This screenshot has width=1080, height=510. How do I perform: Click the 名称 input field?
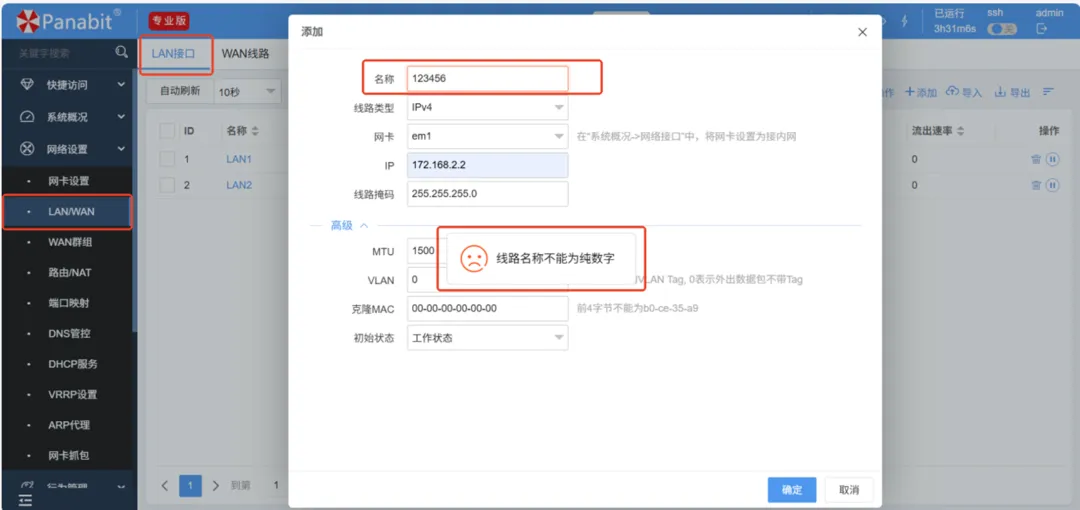tap(487, 79)
